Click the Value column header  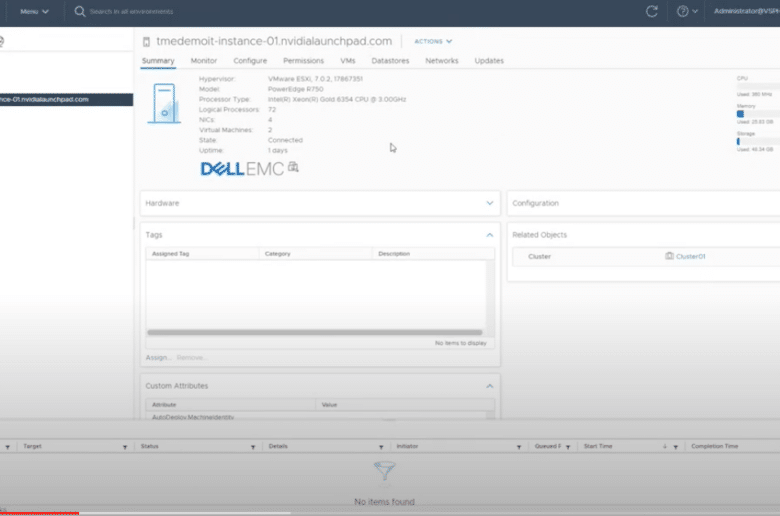(x=404, y=405)
